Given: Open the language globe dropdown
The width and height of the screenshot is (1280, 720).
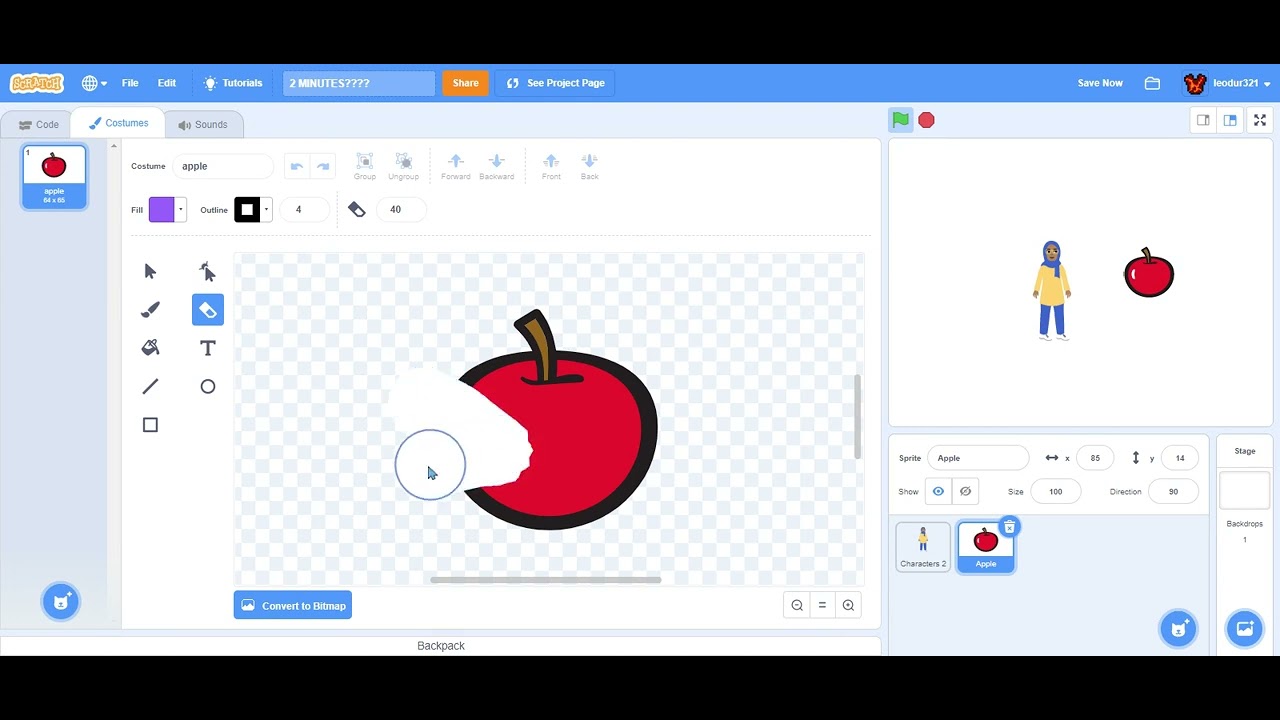Looking at the screenshot, I should pos(94,83).
